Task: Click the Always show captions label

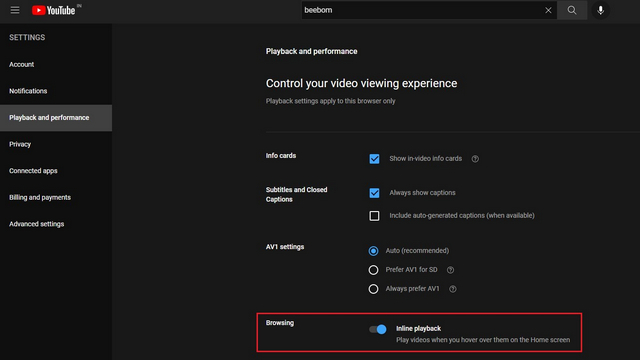Action: click(x=422, y=193)
